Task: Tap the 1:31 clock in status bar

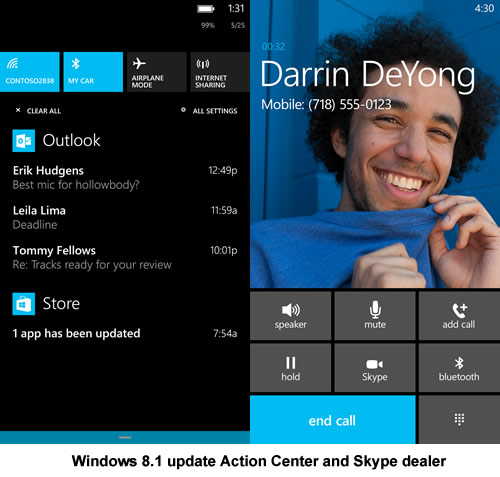Action: point(236,8)
